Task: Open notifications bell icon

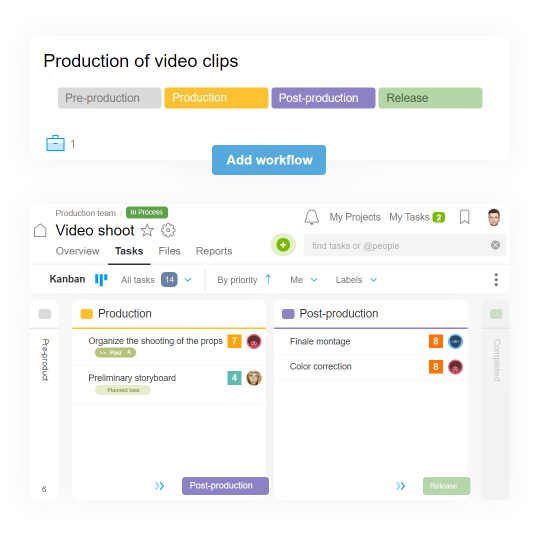Action: (311, 217)
